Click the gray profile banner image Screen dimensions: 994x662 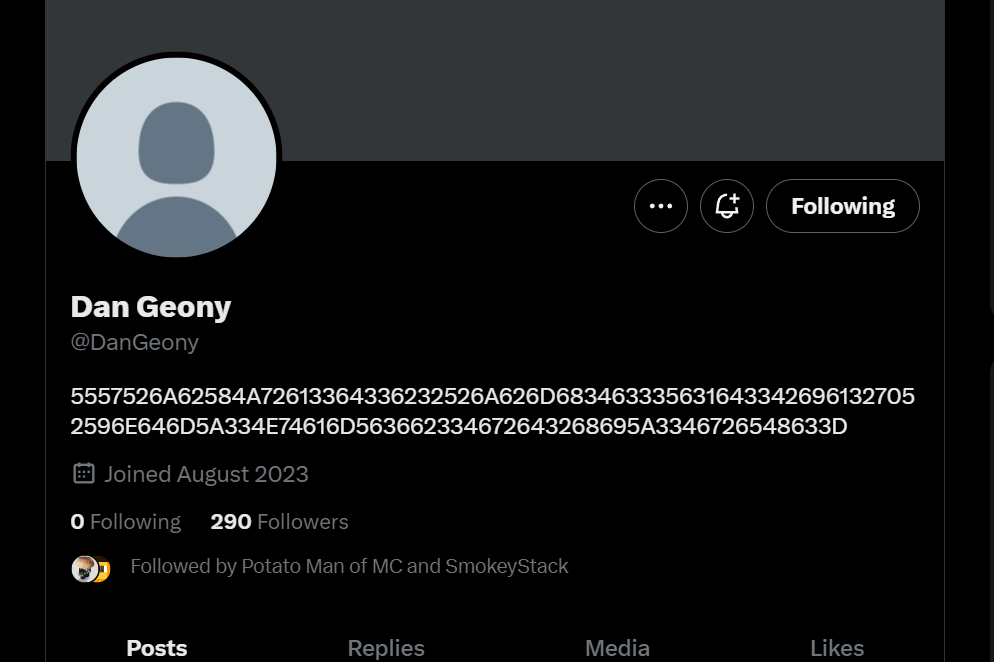(x=600, y=80)
